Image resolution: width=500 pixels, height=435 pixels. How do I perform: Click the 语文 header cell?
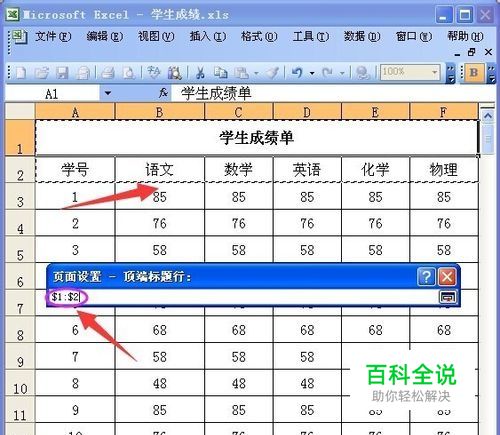pos(160,169)
